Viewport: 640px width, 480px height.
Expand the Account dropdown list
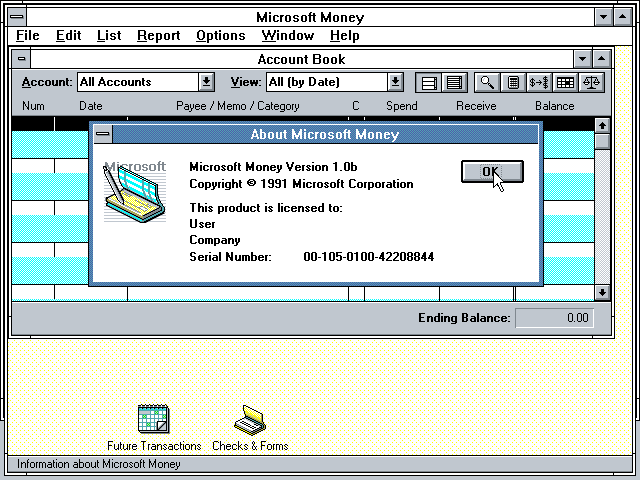pos(206,82)
